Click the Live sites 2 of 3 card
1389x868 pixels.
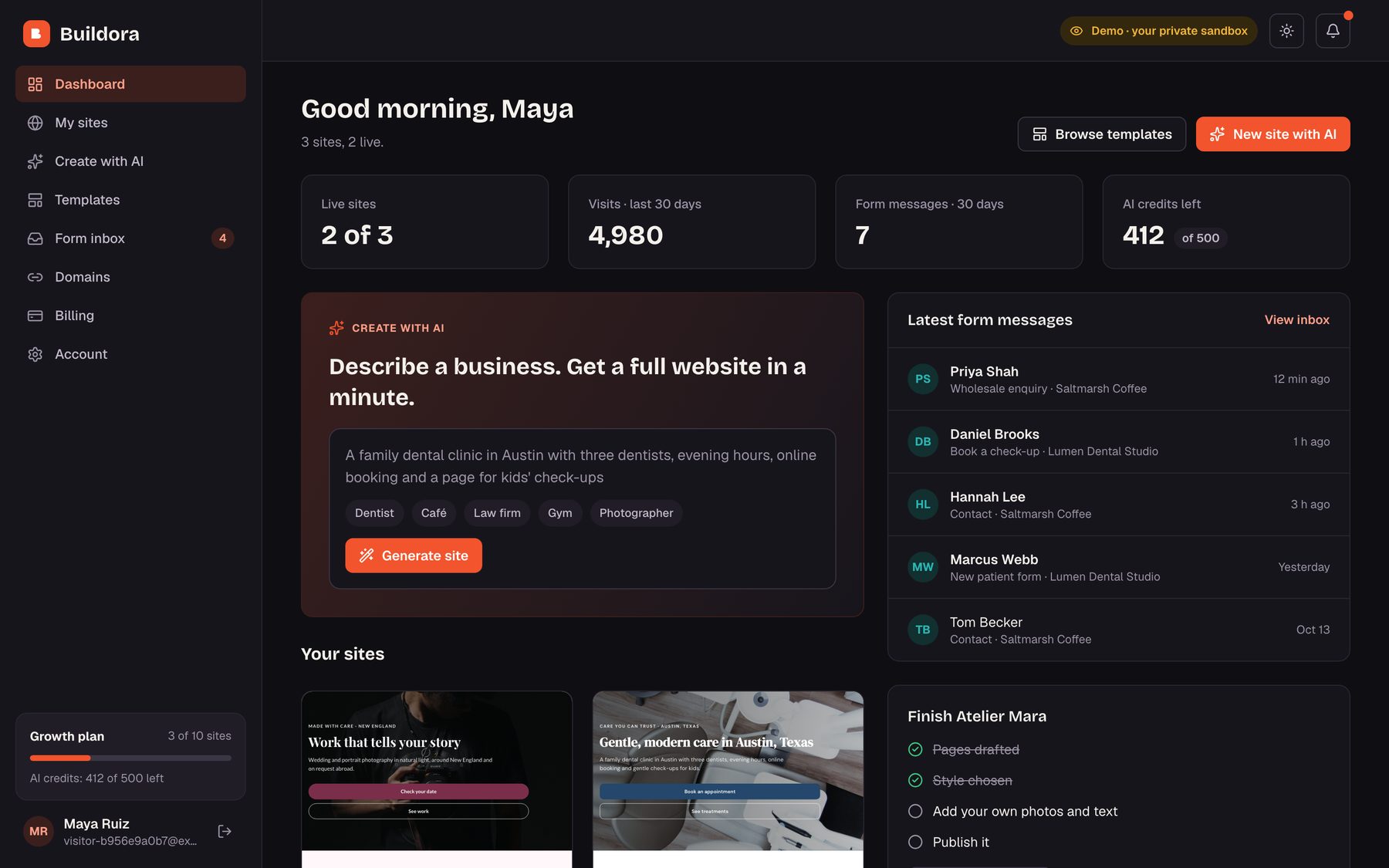pos(424,221)
